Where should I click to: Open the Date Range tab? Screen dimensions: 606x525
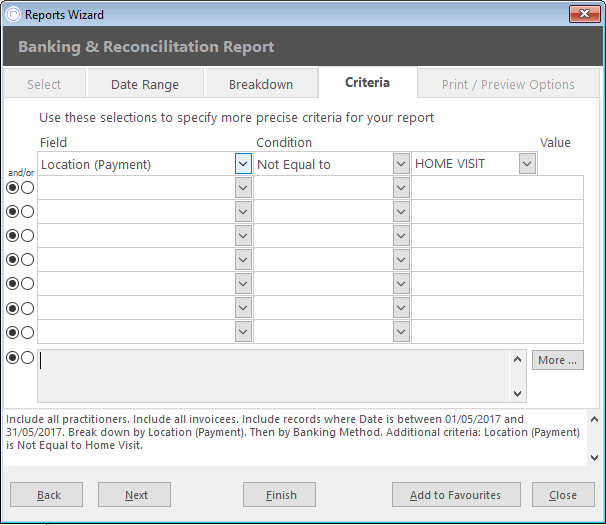click(145, 84)
